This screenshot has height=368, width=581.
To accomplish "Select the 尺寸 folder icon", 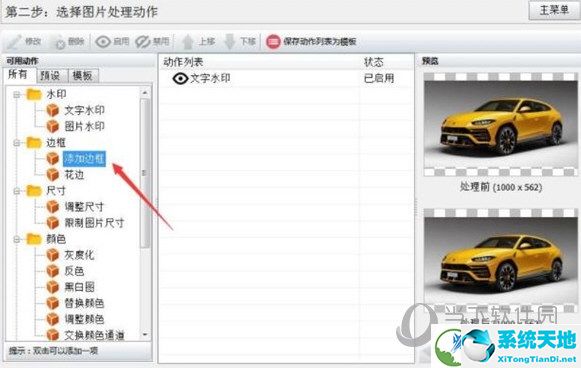I will [x=34, y=190].
